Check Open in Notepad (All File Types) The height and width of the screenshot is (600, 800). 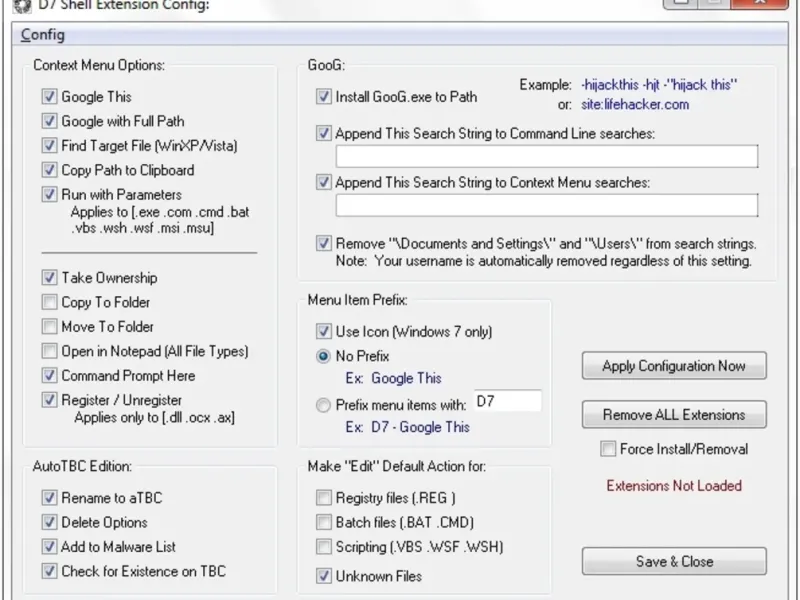point(49,351)
